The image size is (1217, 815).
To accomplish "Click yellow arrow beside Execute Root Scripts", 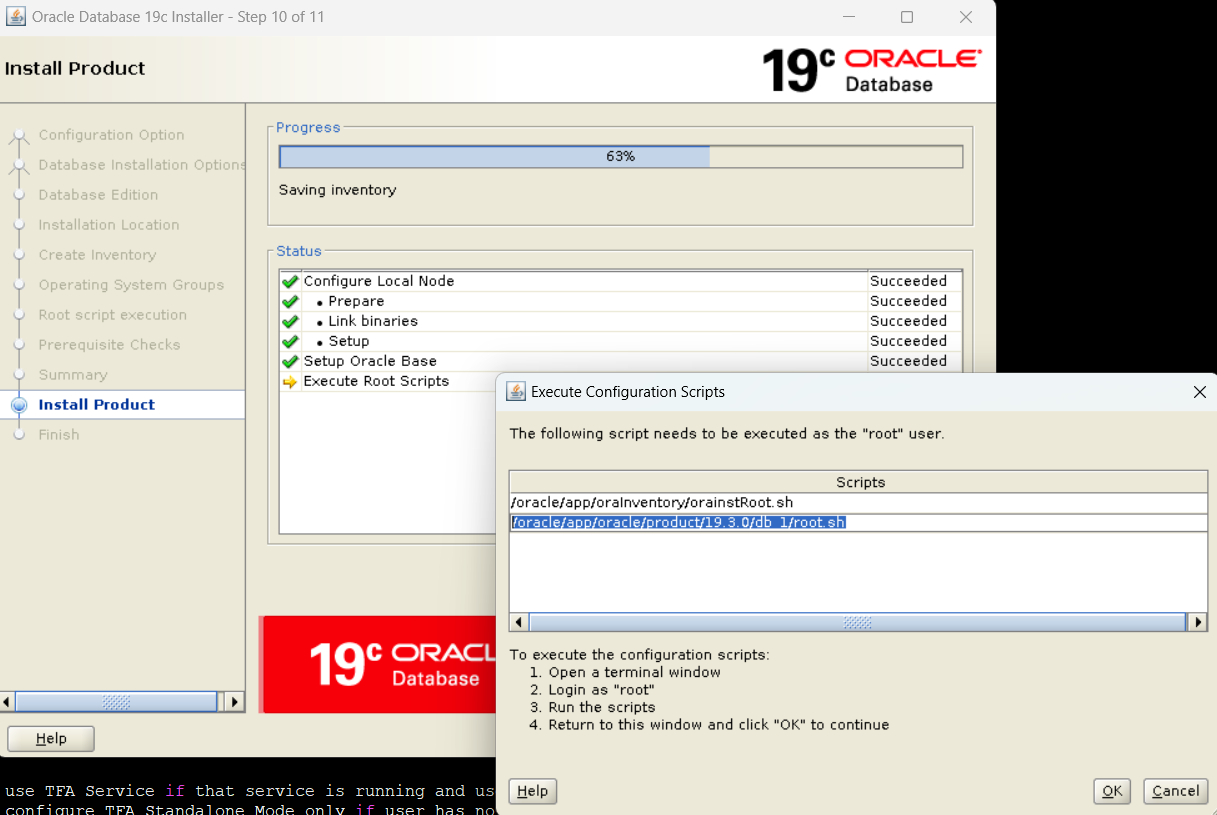I will 290,382.
